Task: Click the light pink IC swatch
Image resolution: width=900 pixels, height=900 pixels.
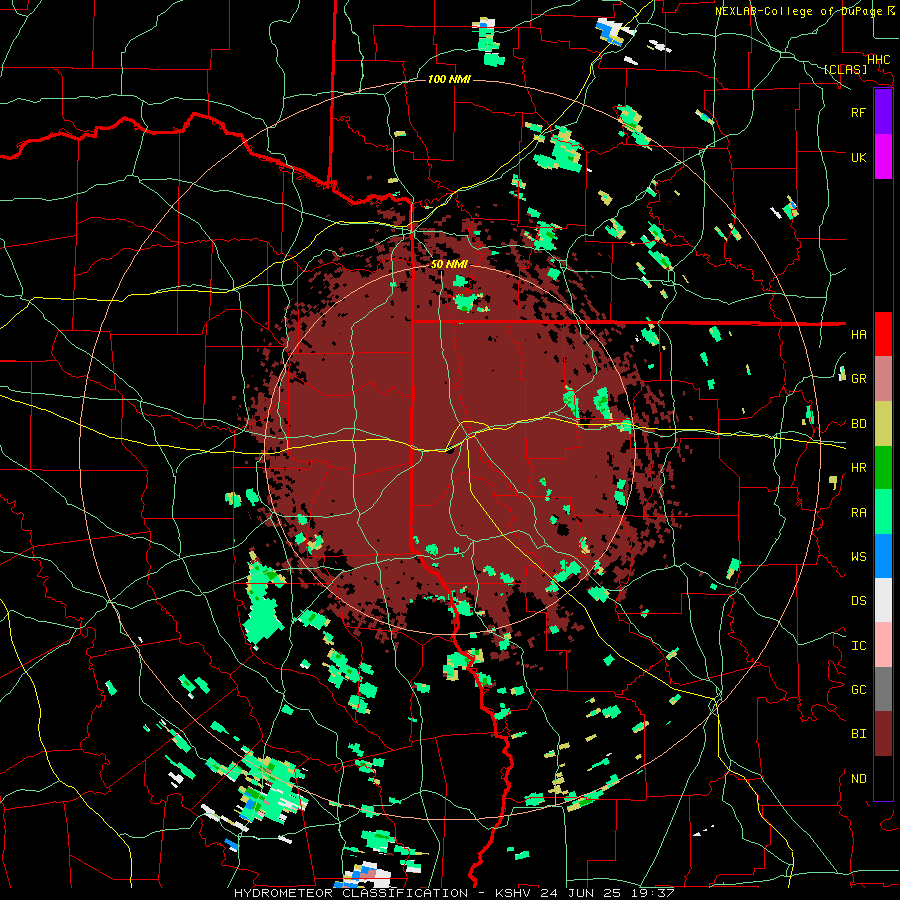Action: (x=883, y=645)
